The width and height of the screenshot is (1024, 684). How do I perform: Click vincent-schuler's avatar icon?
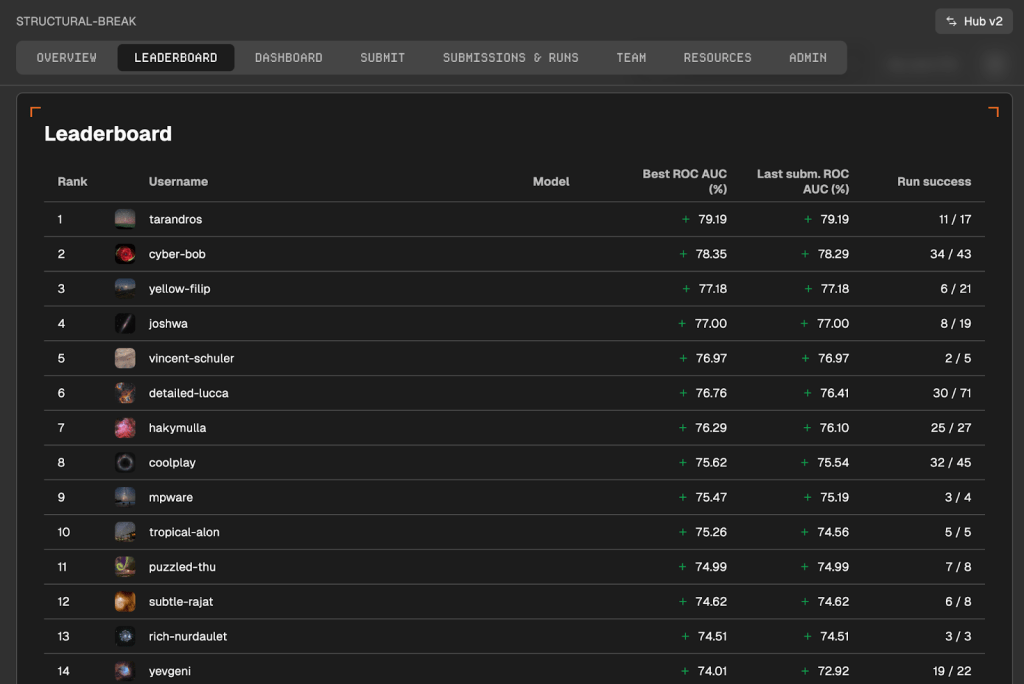125,358
